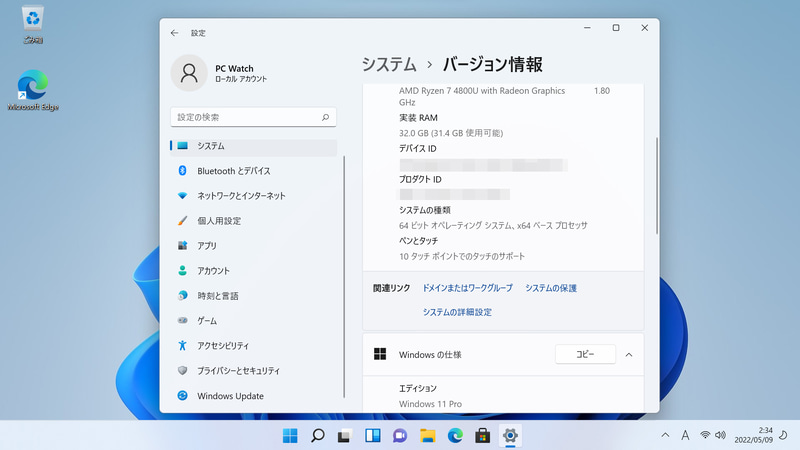Click the Windows 11 Pro edition text

coord(431,404)
